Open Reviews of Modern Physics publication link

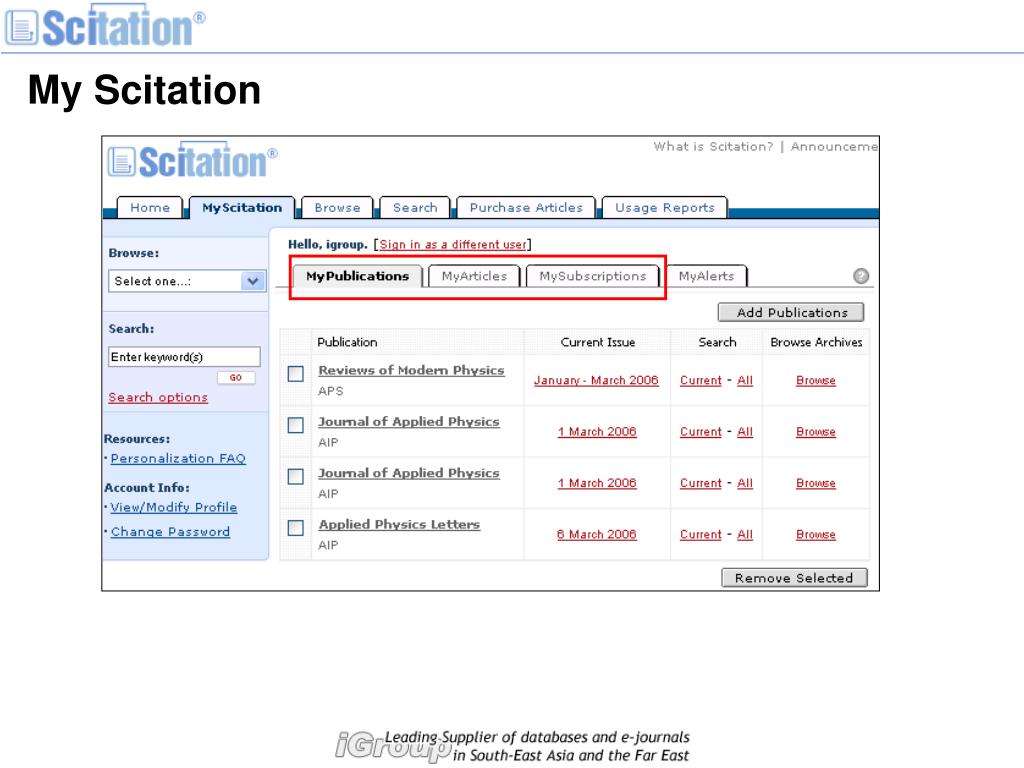point(411,370)
